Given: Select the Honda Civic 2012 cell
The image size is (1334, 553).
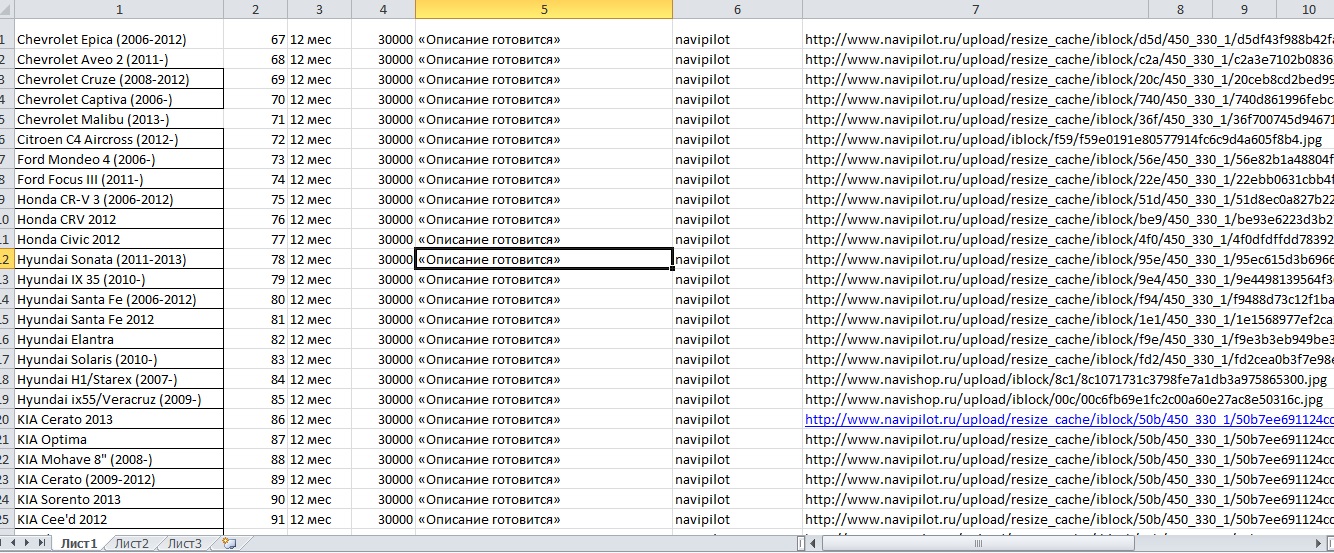Looking at the screenshot, I should [x=119, y=239].
